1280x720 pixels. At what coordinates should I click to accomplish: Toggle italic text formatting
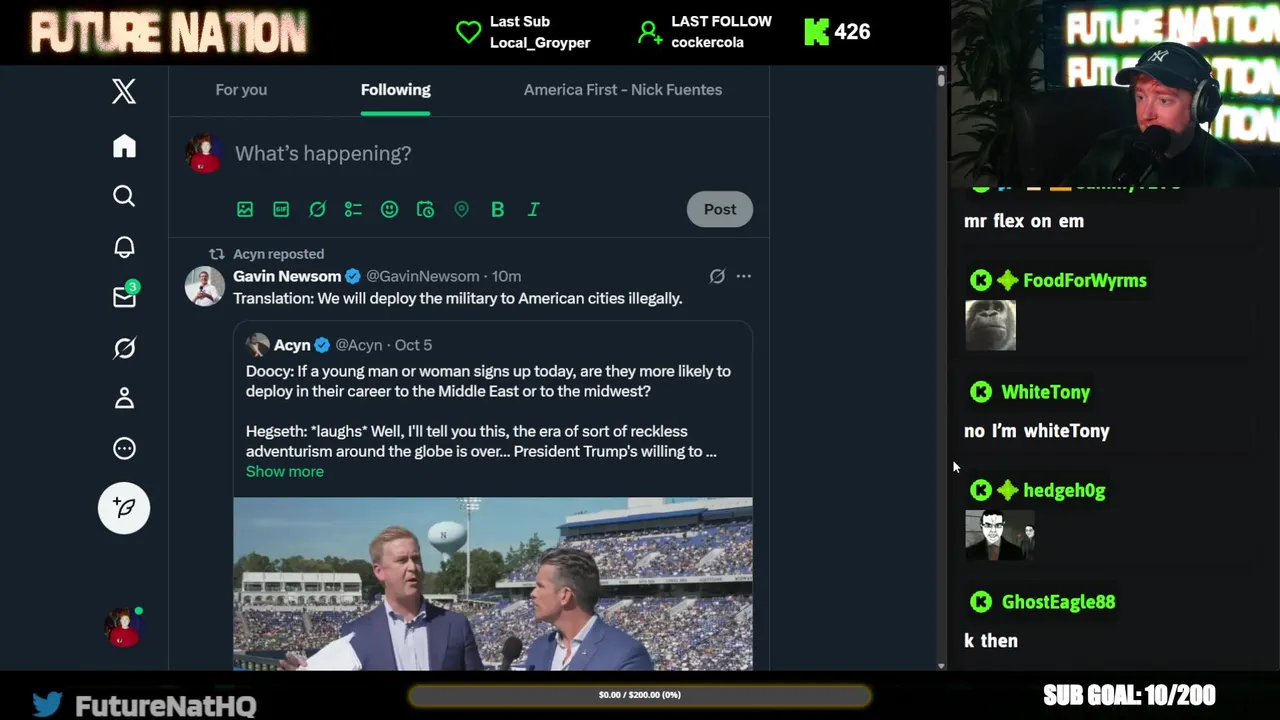coord(533,209)
